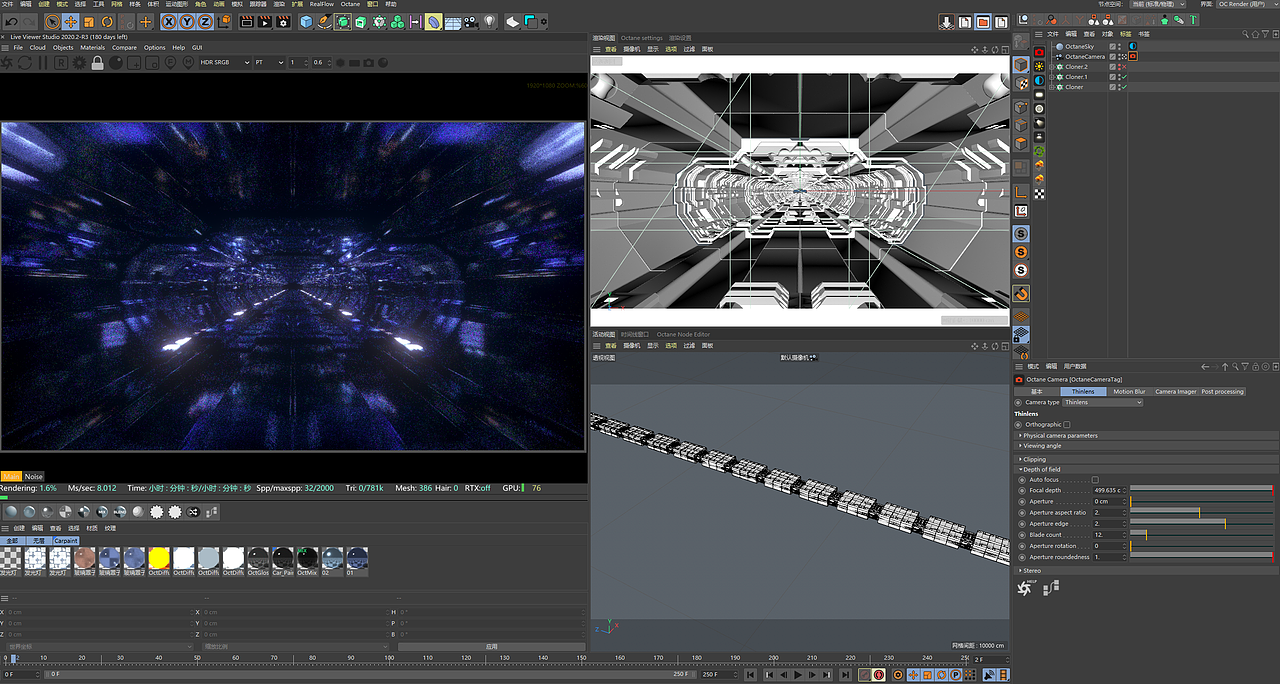Screen dimensions: 1280x684
Task: Open Edit Render Settings clapperboard with gear
Action: tap(284, 21)
